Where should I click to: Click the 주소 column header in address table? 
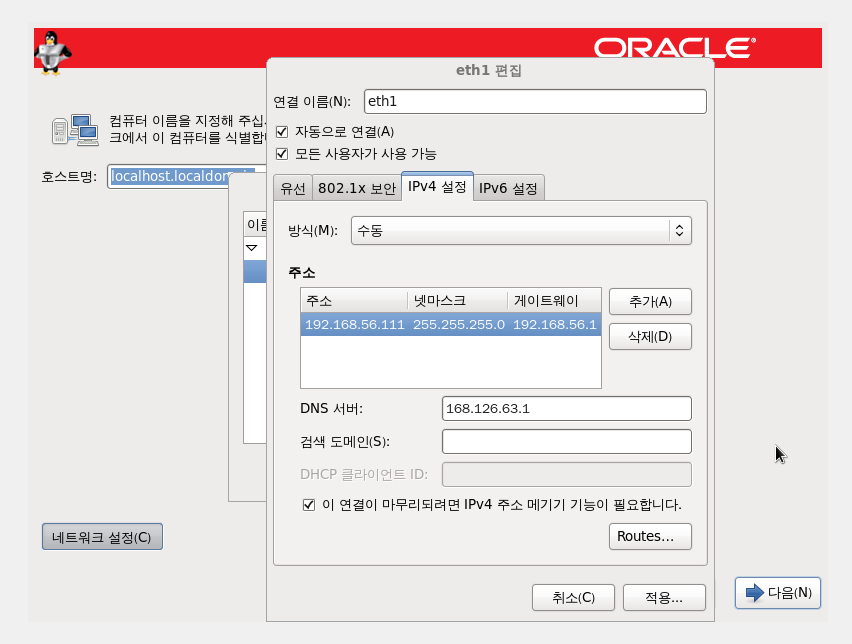click(354, 301)
